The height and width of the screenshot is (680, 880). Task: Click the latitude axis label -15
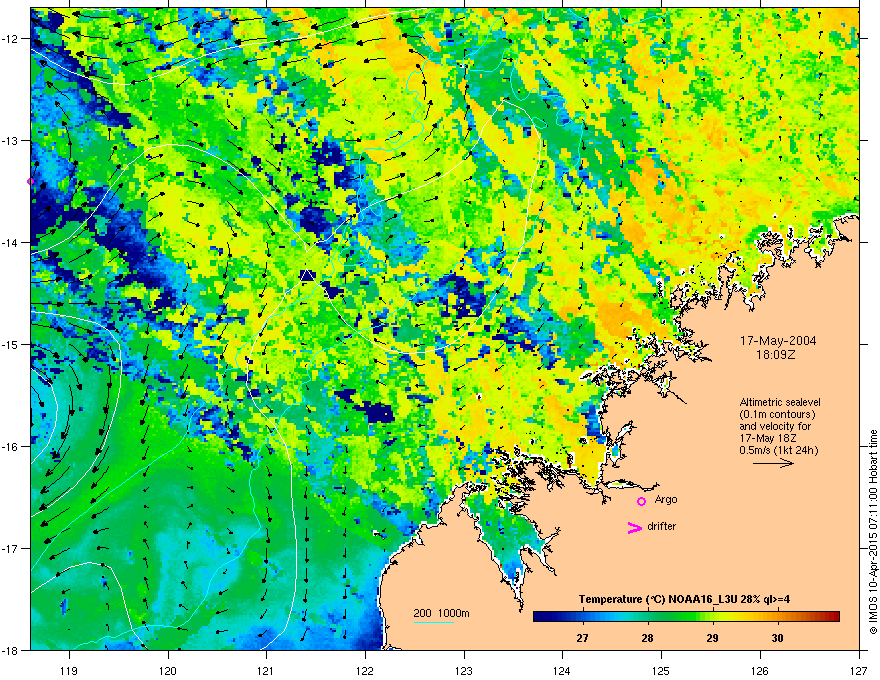(11, 344)
